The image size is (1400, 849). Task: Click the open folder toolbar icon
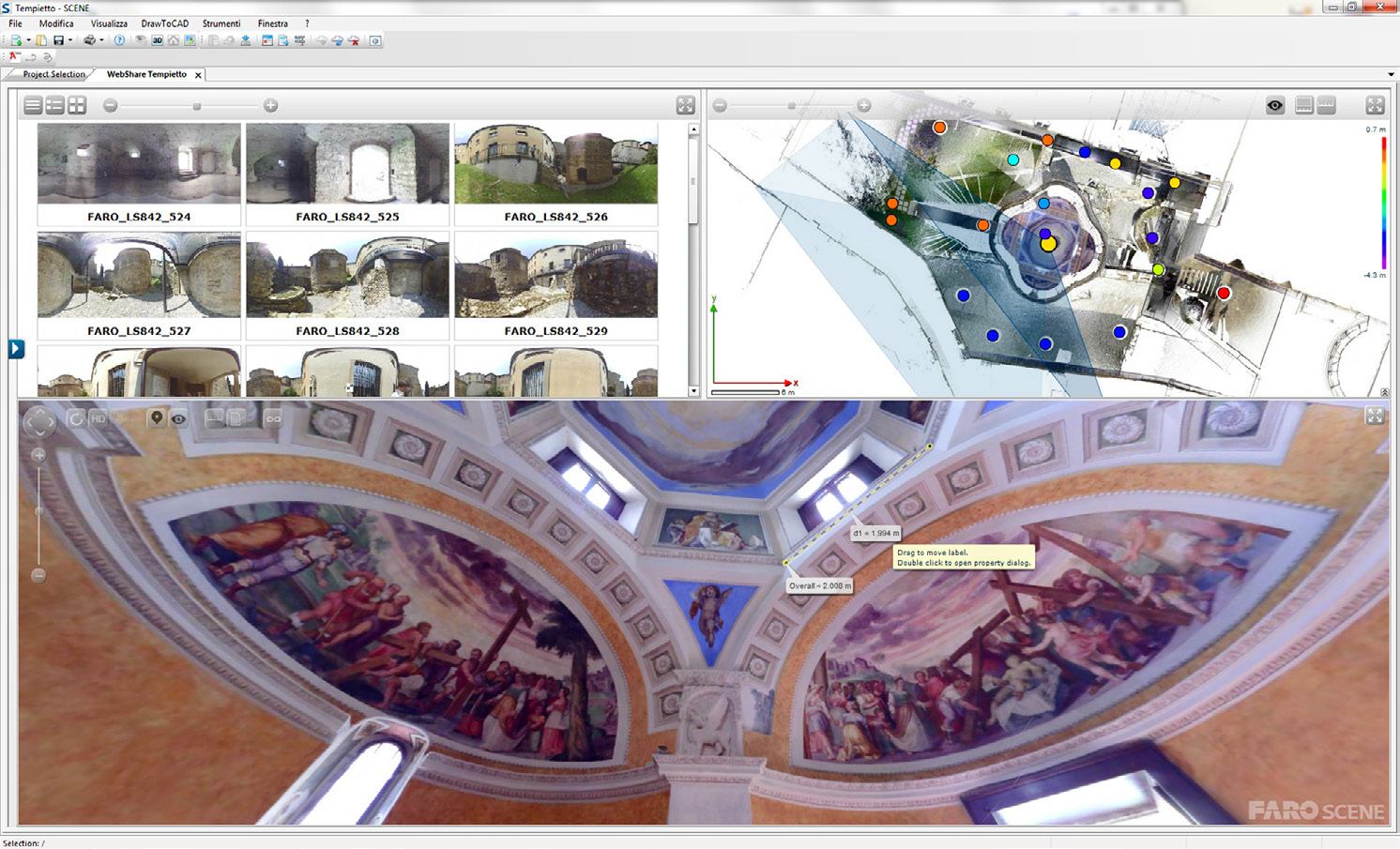(41, 41)
